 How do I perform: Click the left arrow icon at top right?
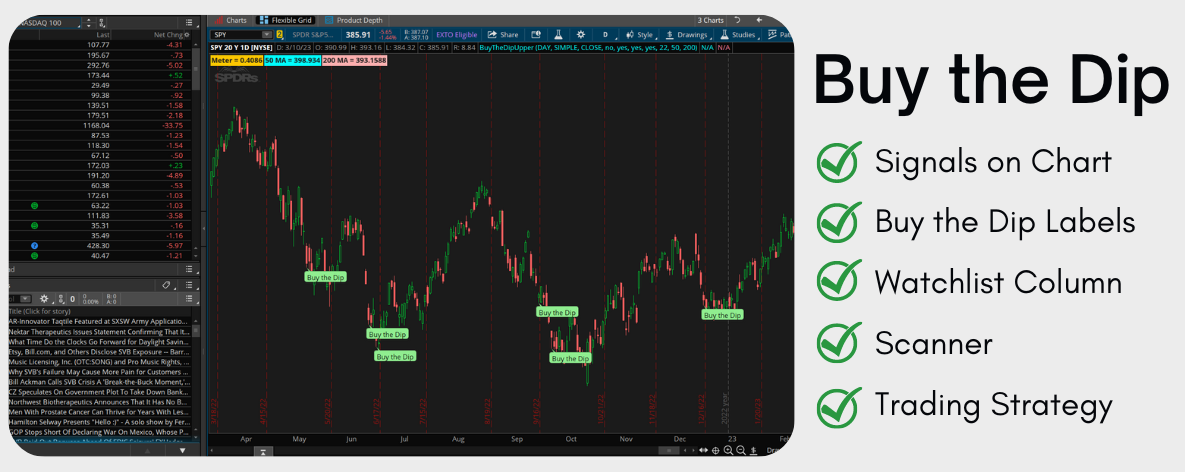click(759, 20)
